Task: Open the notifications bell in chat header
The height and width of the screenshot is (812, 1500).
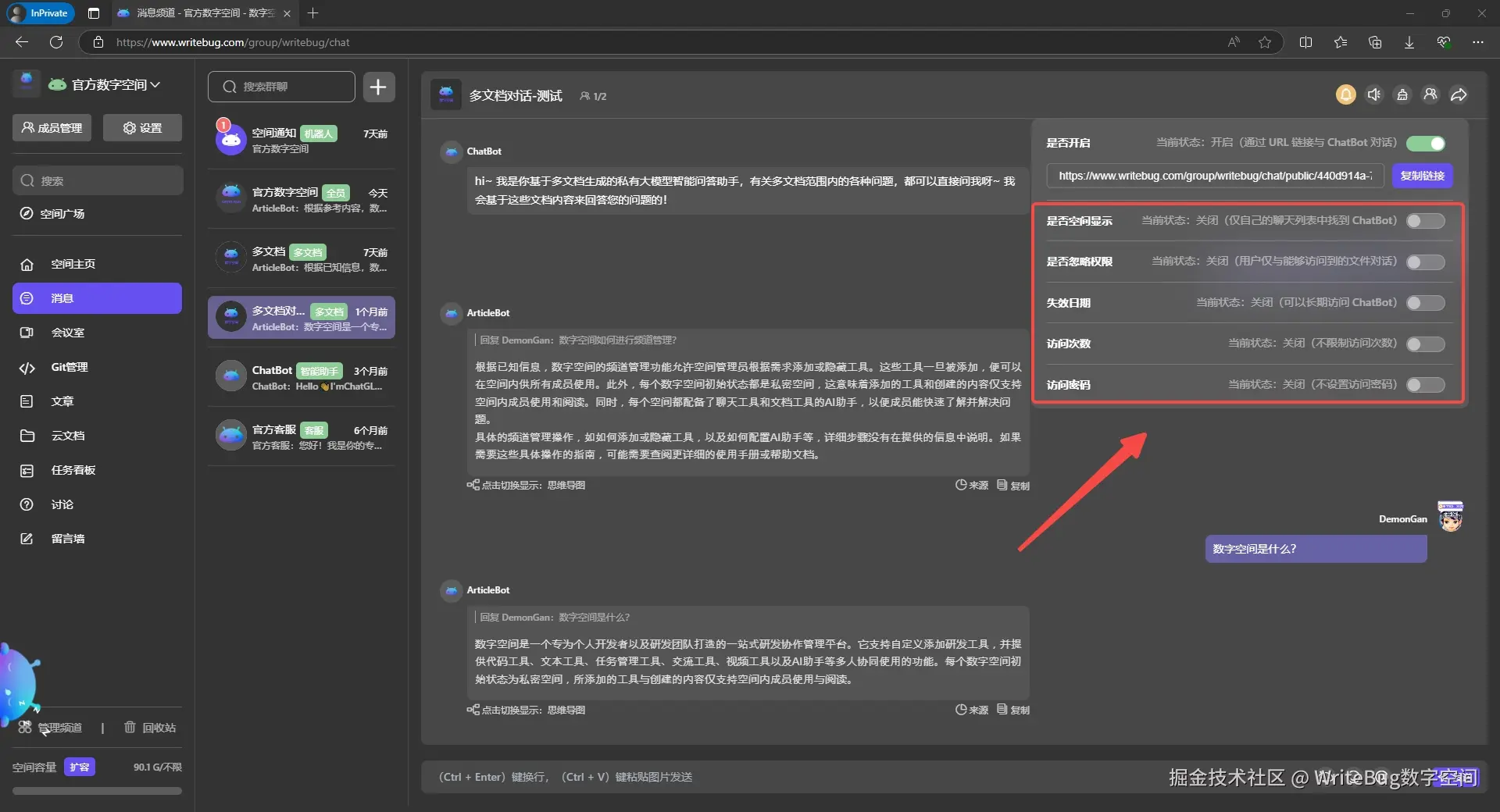Action: (x=1345, y=94)
